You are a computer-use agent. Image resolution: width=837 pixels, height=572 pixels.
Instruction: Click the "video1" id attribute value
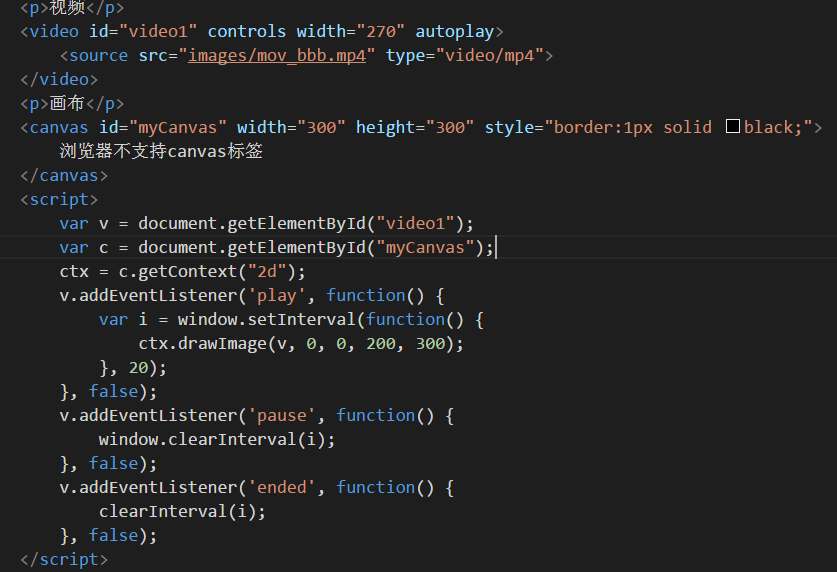tap(158, 31)
